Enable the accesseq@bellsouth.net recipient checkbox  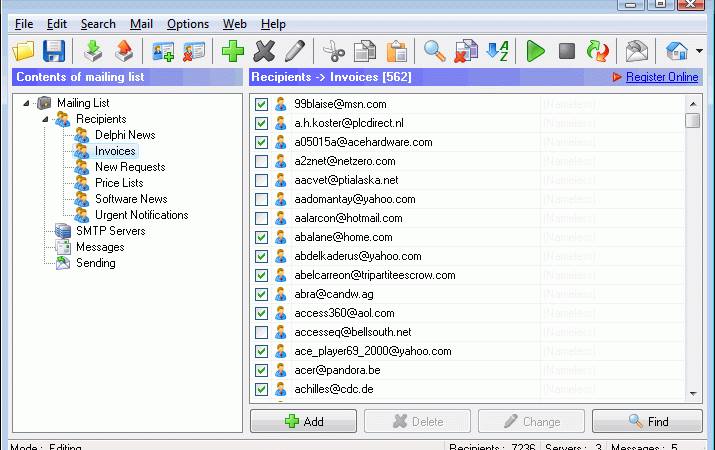[x=261, y=332]
